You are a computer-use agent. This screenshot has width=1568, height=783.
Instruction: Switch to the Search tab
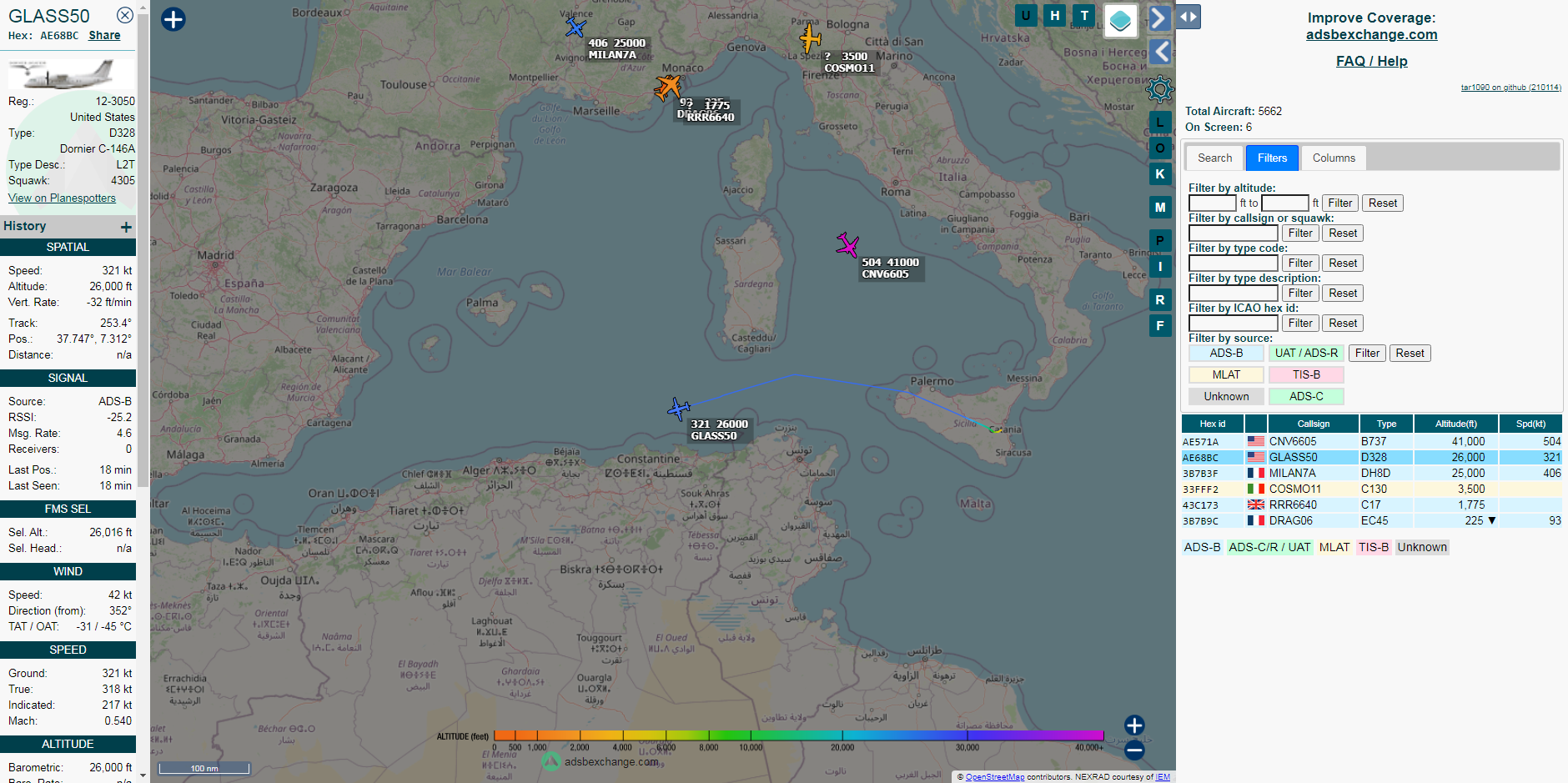1214,158
